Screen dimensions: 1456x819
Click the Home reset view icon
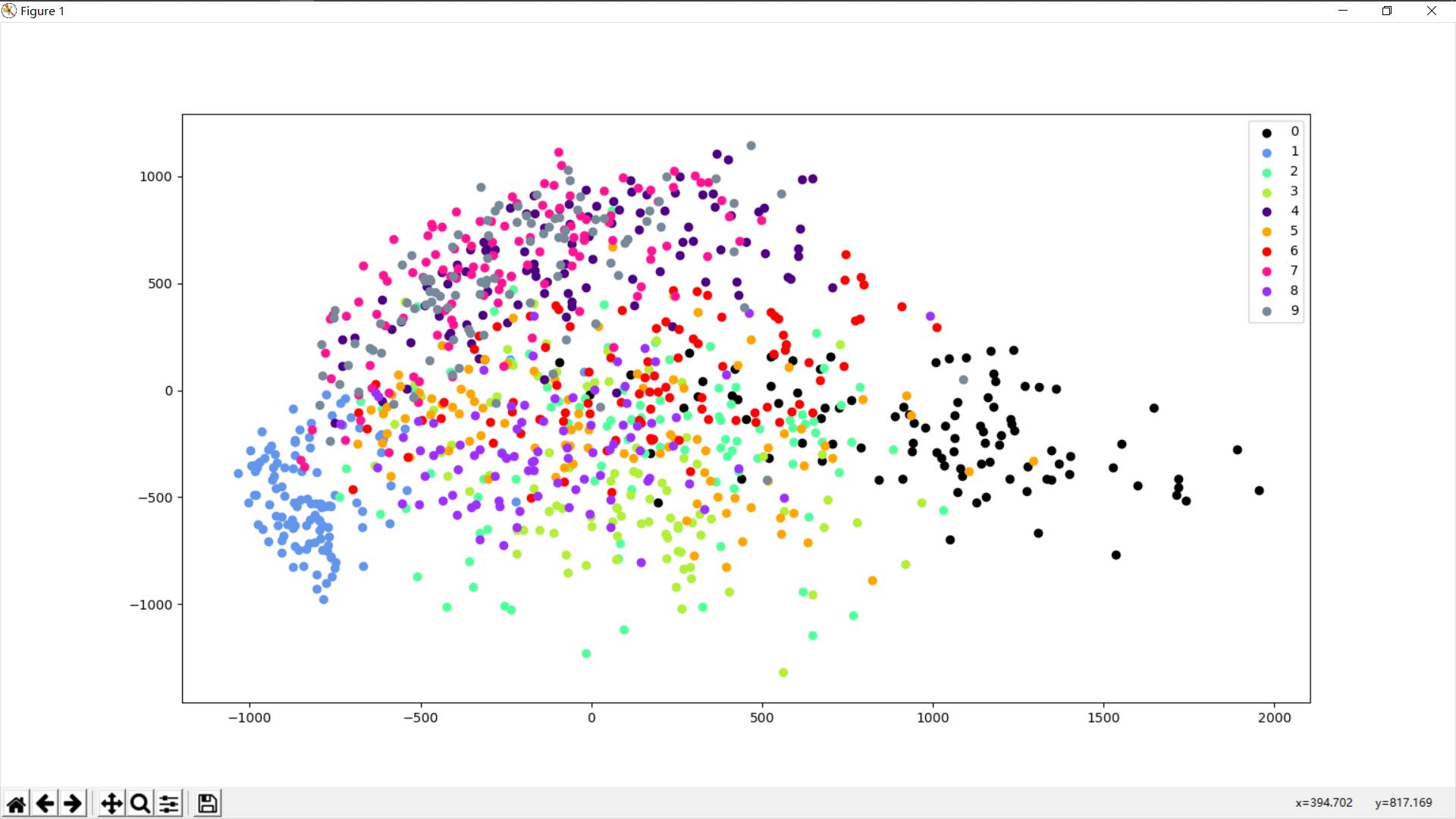tap(16, 803)
